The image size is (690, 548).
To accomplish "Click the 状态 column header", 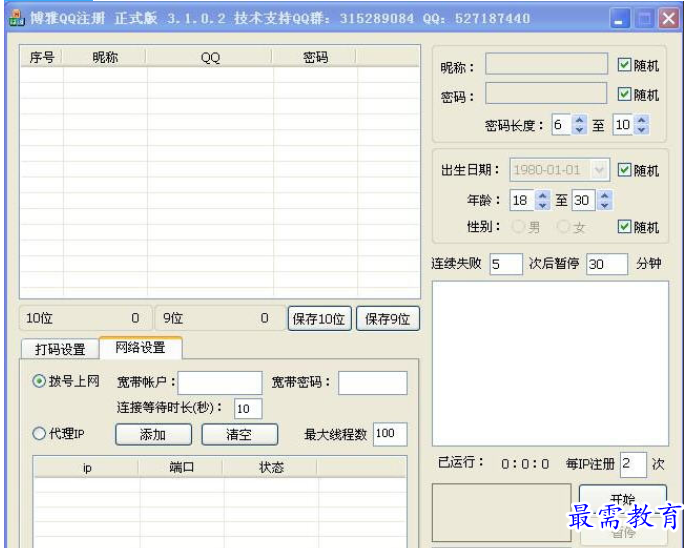I will [271, 467].
